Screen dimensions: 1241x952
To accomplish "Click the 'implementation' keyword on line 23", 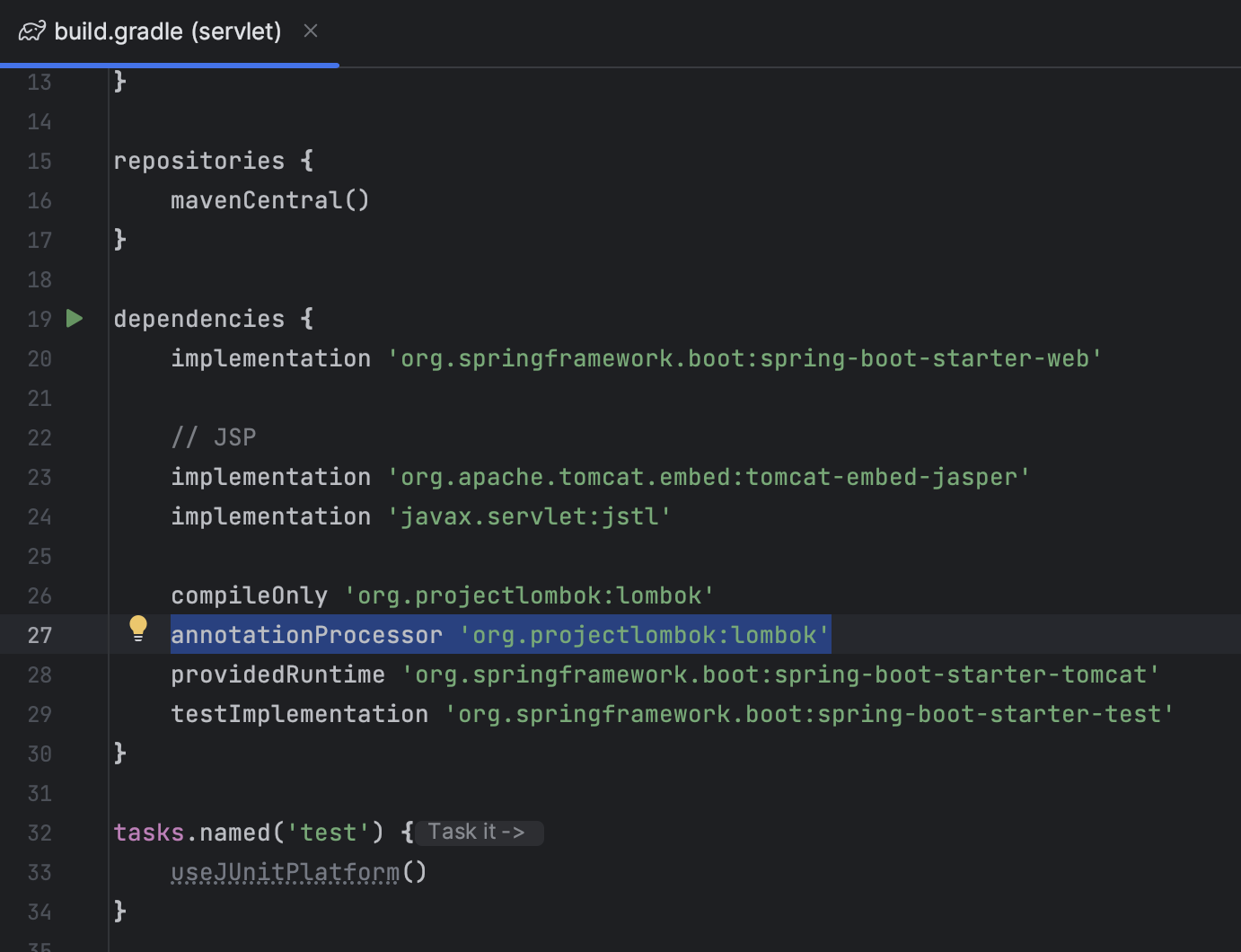I will 271,477.
